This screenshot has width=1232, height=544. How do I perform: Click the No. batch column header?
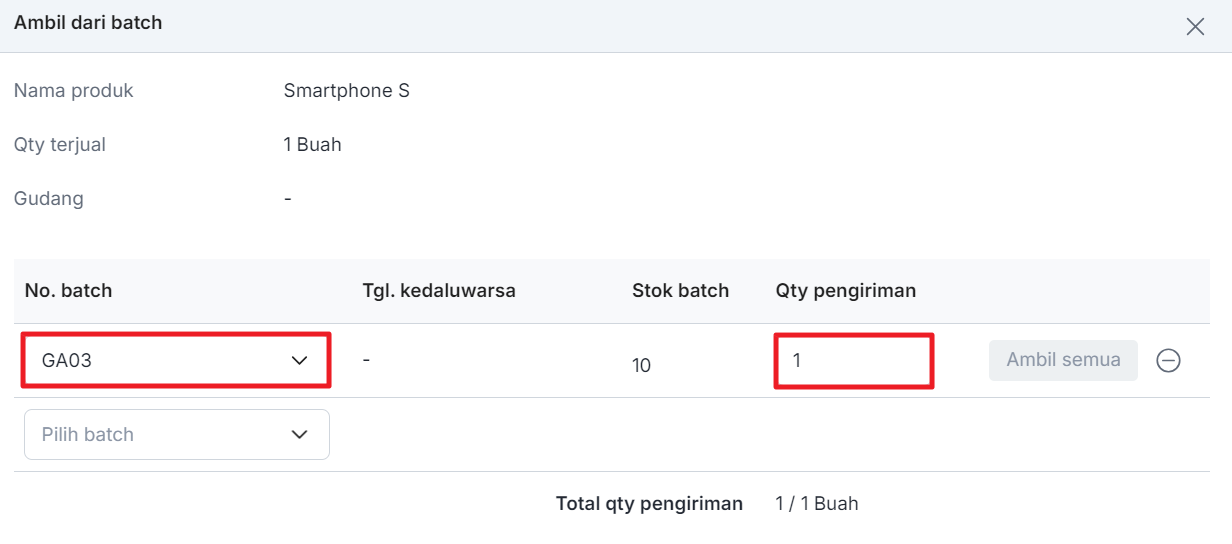click(69, 291)
